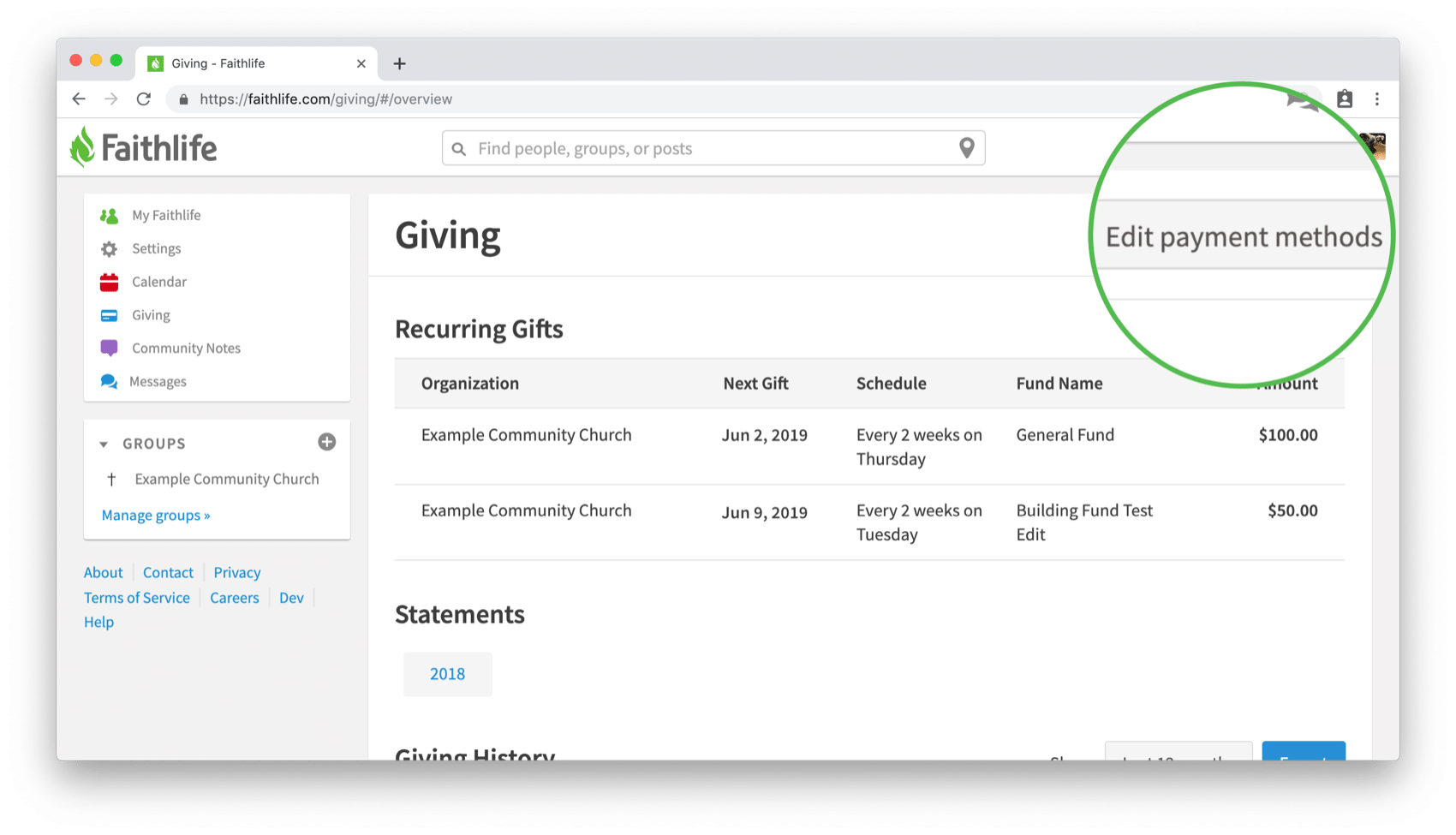This screenshot has width=1456, height=835.
Task: Click the Schedule column header
Action: [892, 384]
